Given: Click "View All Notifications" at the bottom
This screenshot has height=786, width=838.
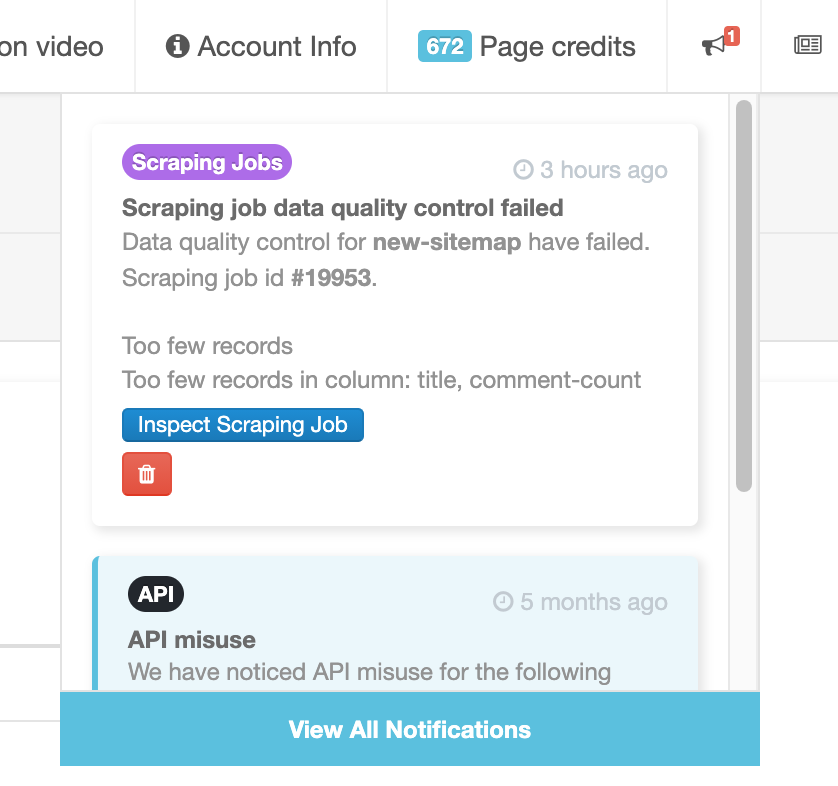Looking at the screenshot, I should pyautogui.click(x=409, y=729).
